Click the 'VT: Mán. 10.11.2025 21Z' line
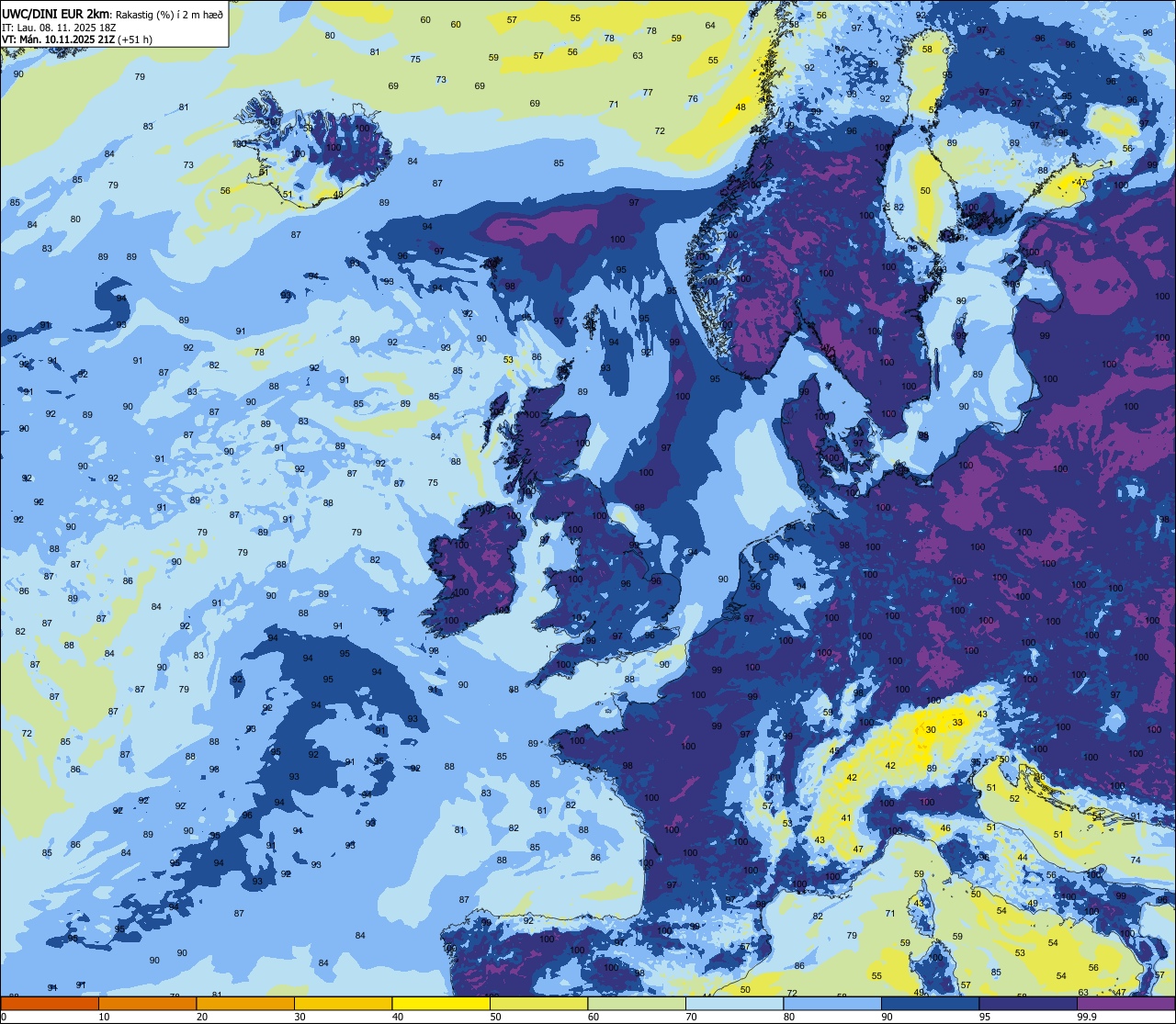Image resolution: width=1176 pixels, height=1024 pixels. coord(58,39)
